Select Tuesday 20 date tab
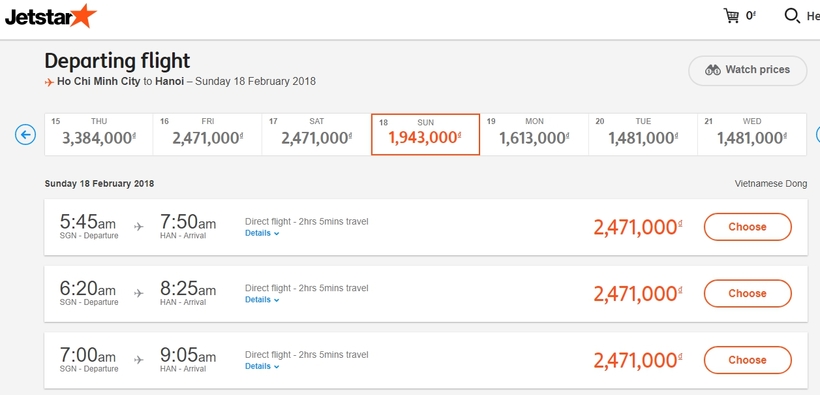Screen dimensions: 820x395 point(643,134)
